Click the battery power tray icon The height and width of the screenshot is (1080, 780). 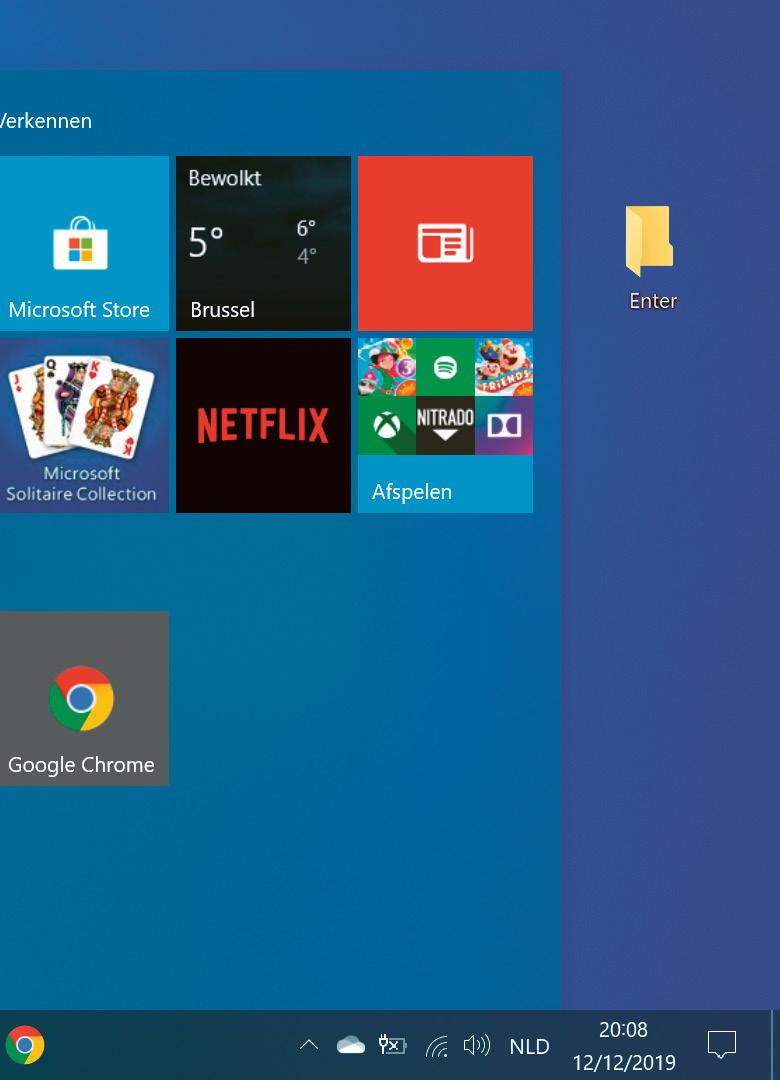(x=393, y=1046)
